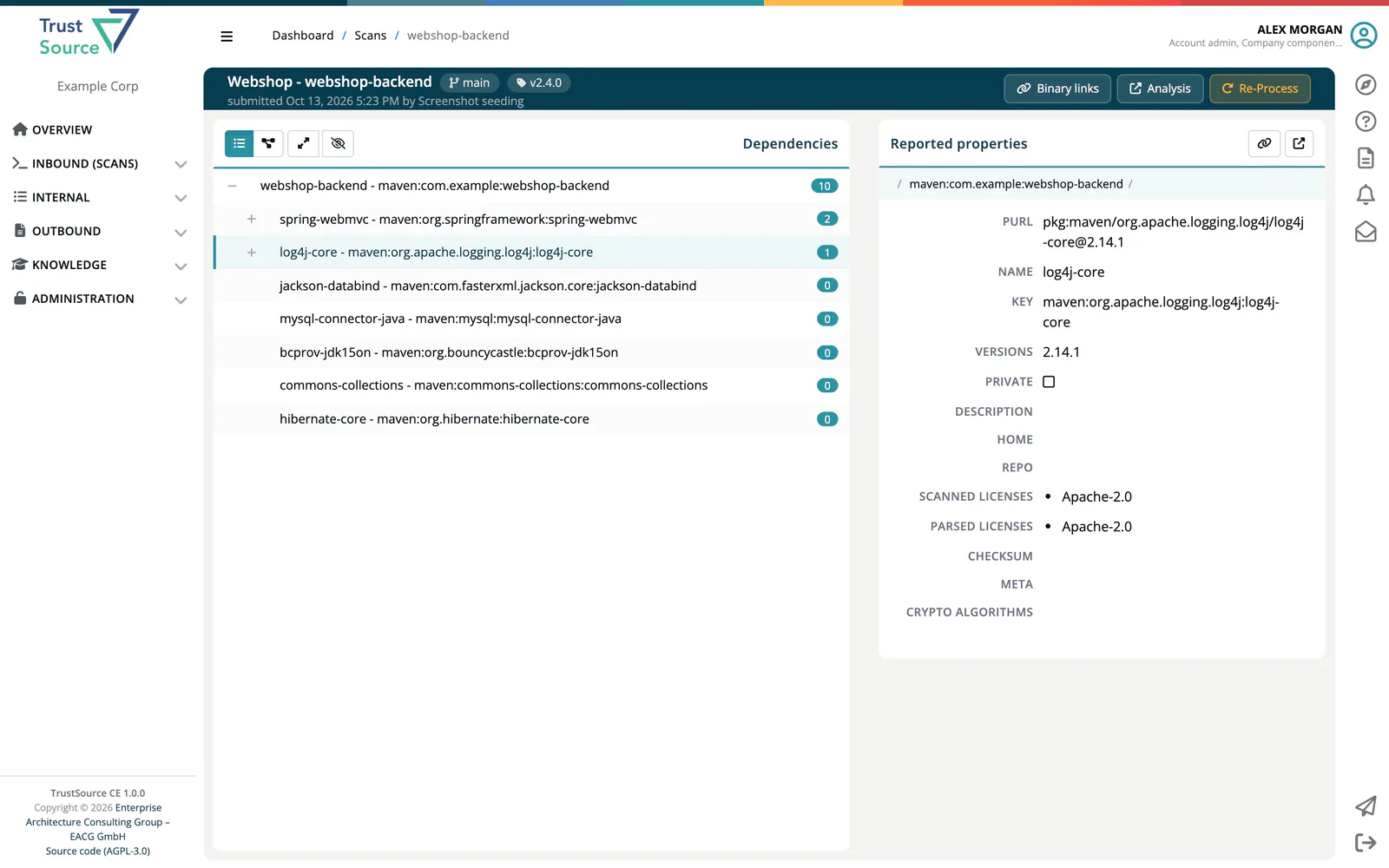Select jackson-databind dependency row
Viewport: 1389px width, 868px height.
coord(531,286)
